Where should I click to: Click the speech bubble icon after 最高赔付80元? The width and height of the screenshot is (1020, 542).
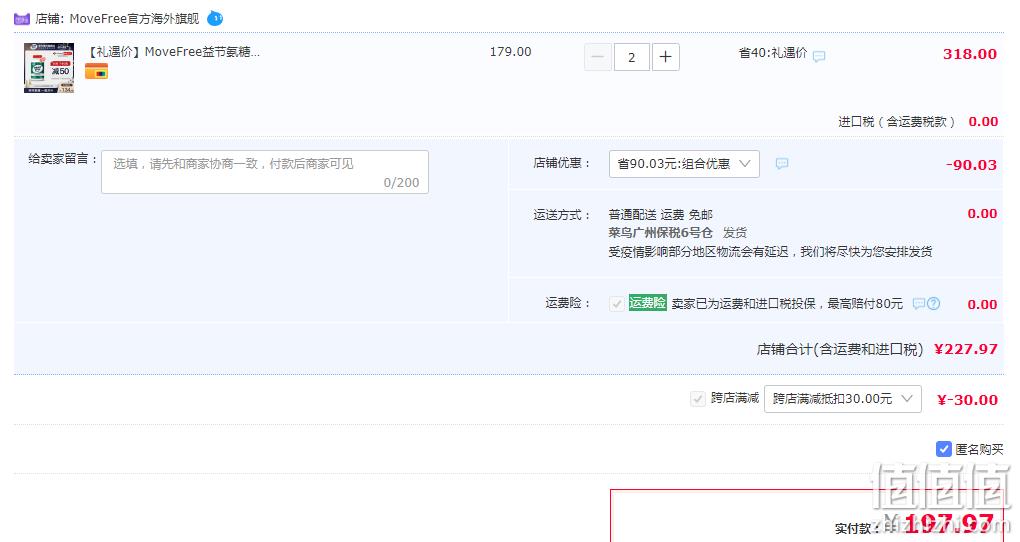click(x=919, y=304)
